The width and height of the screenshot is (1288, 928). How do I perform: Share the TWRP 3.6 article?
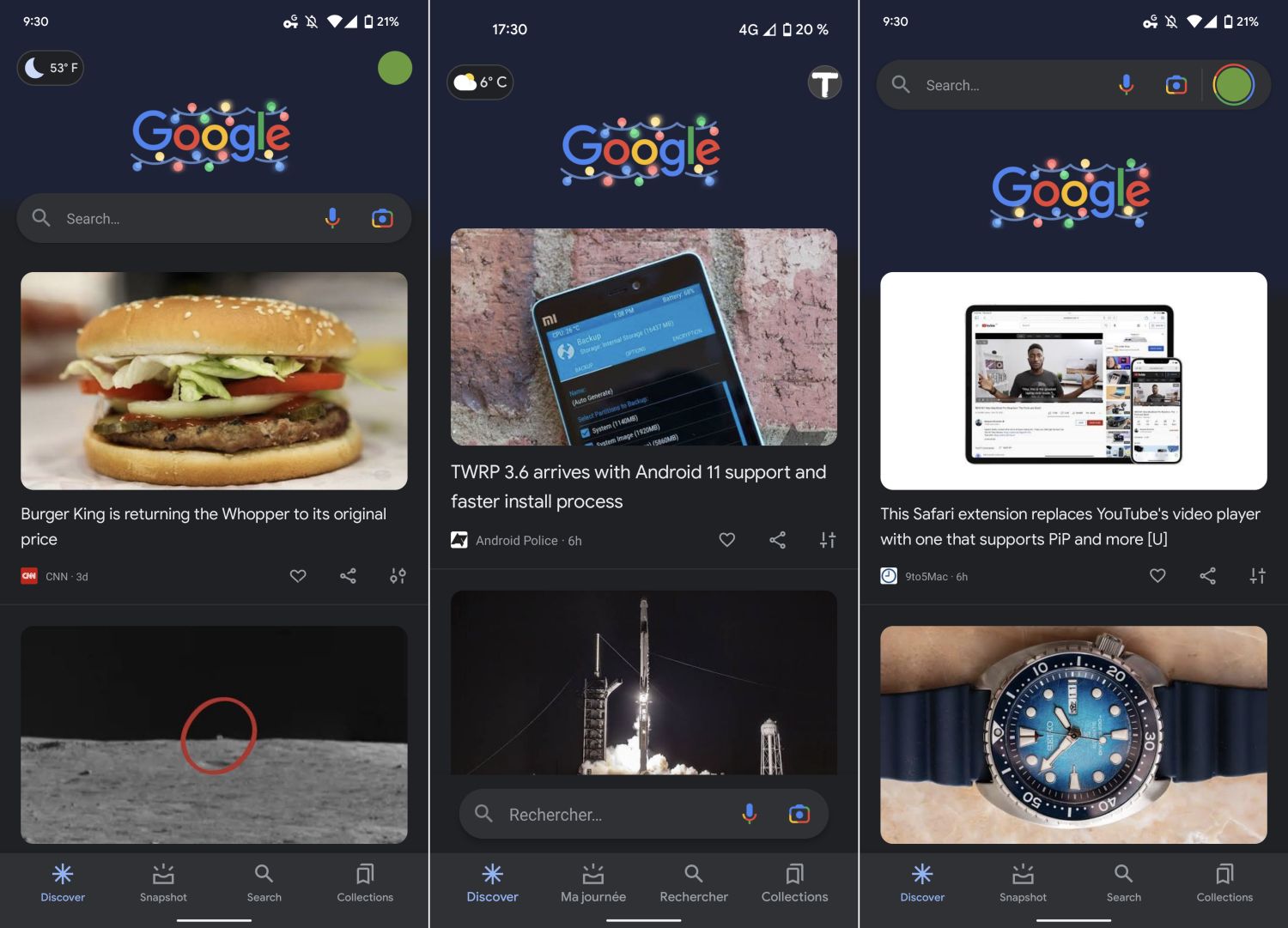(x=777, y=540)
